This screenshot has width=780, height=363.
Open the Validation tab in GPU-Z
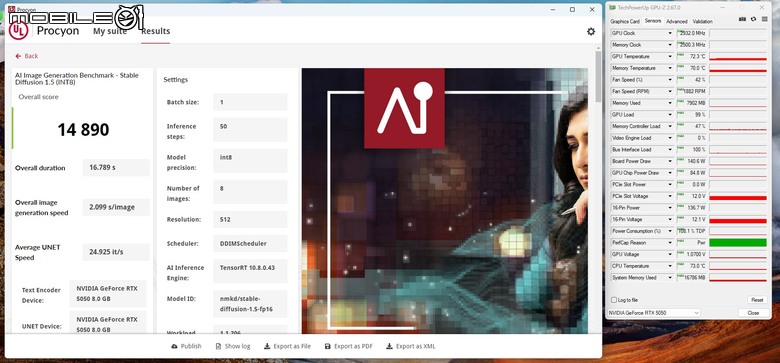tap(702, 21)
